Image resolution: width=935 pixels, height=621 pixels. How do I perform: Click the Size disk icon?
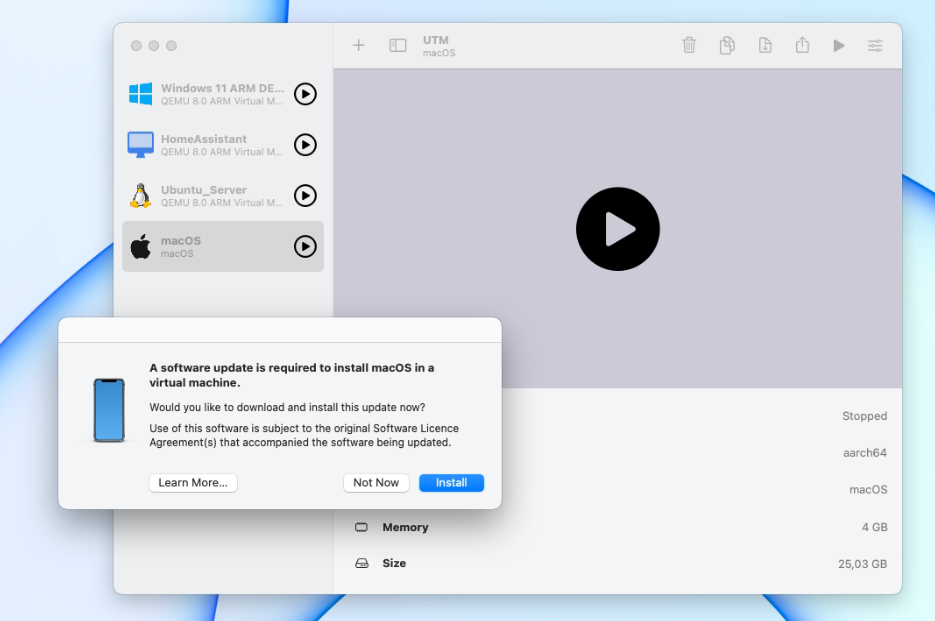click(361, 563)
